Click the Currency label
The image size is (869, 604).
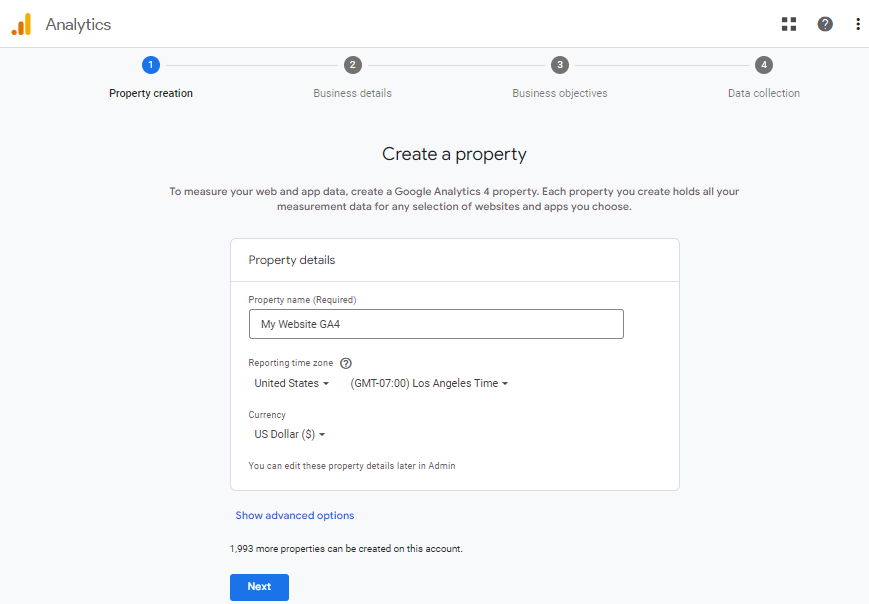(267, 414)
